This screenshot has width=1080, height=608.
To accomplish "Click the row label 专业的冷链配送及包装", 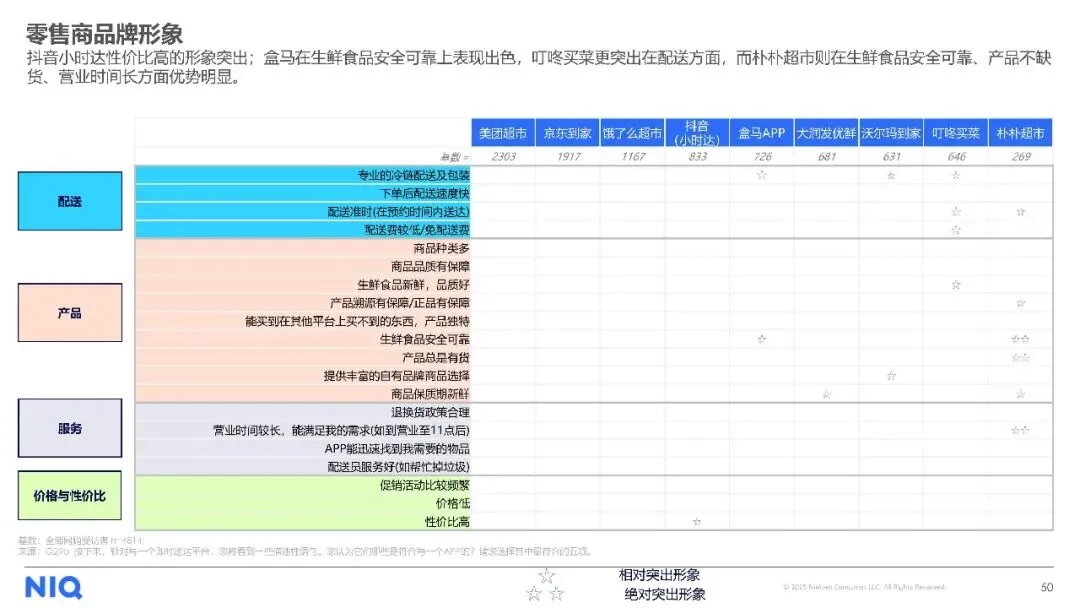I will tap(413, 175).
